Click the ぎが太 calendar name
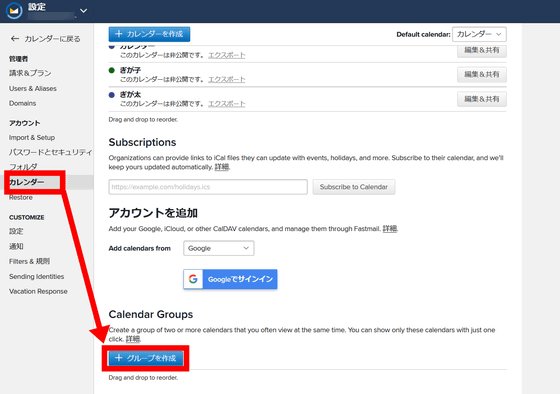 tap(130, 95)
